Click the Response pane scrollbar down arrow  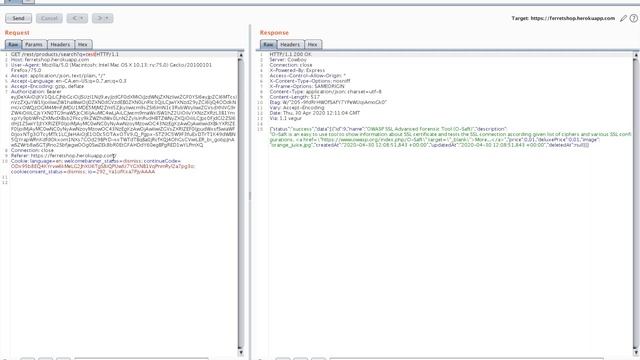636,352
